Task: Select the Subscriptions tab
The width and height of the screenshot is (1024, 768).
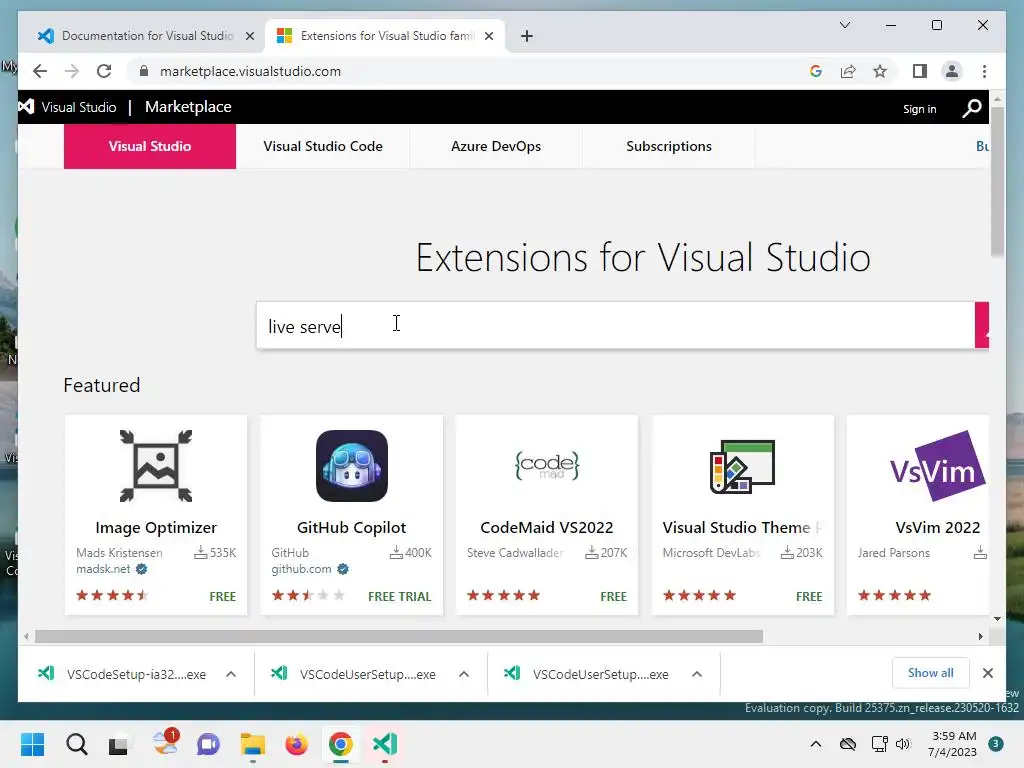Action: [669, 146]
